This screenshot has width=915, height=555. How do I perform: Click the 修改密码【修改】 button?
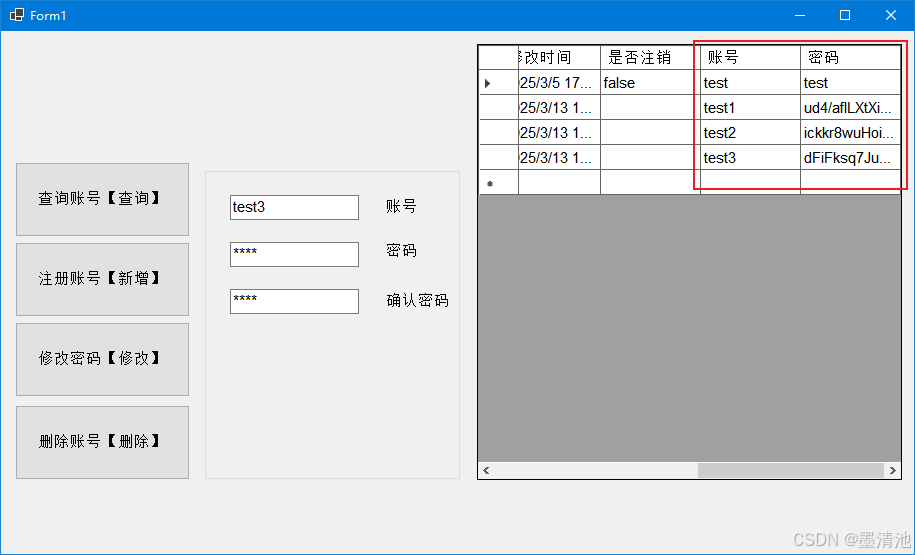tap(103, 359)
